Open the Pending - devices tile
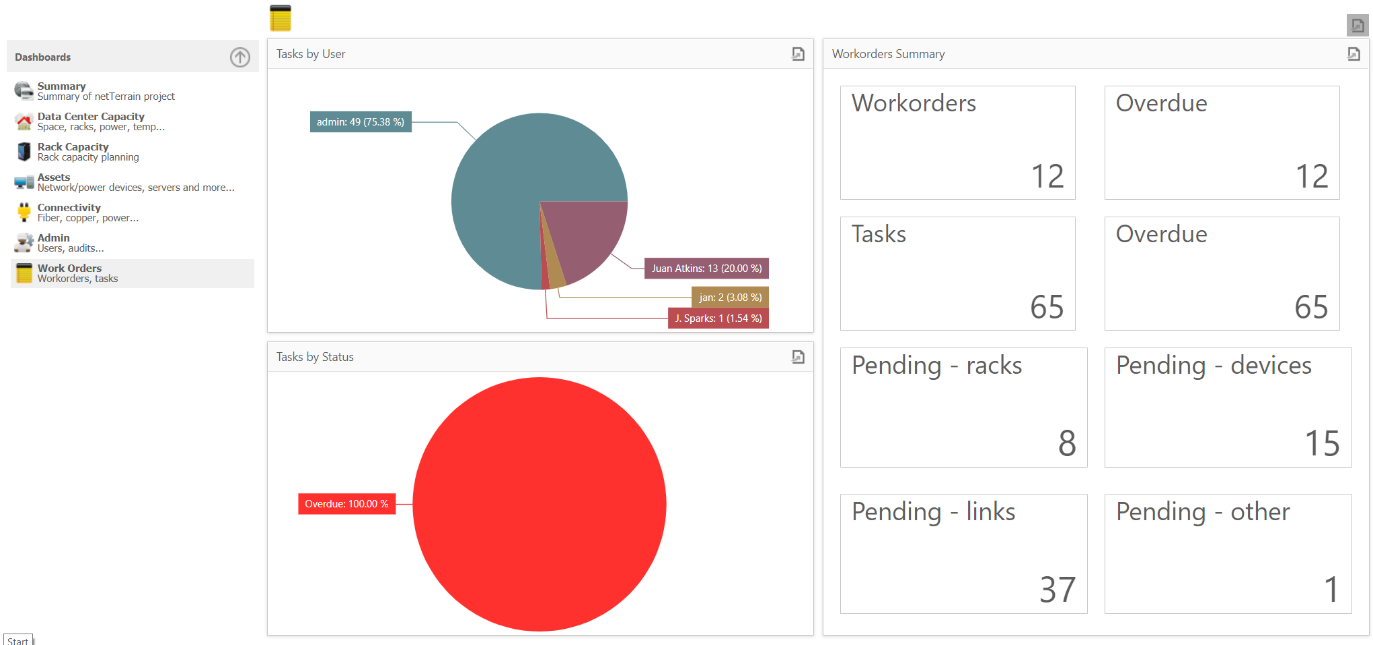1373x645 pixels. 1227,407
